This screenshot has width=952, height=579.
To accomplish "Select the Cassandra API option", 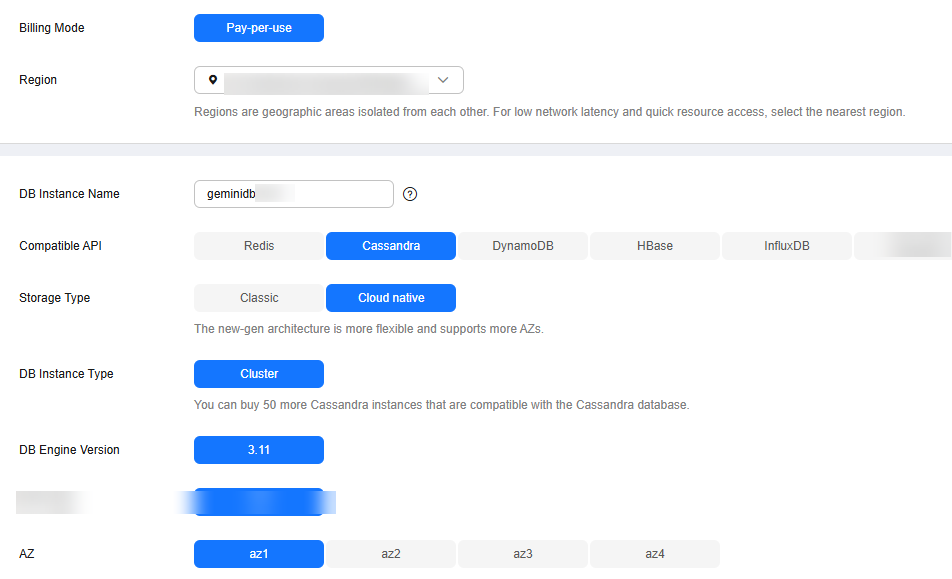I will 391,246.
